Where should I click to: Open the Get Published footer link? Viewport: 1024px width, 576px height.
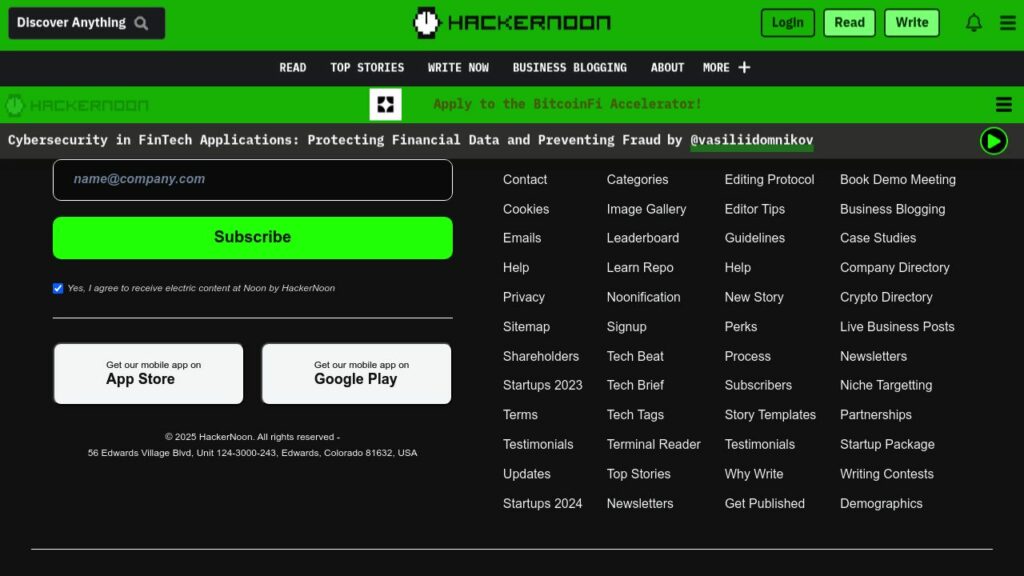(764, 504)
